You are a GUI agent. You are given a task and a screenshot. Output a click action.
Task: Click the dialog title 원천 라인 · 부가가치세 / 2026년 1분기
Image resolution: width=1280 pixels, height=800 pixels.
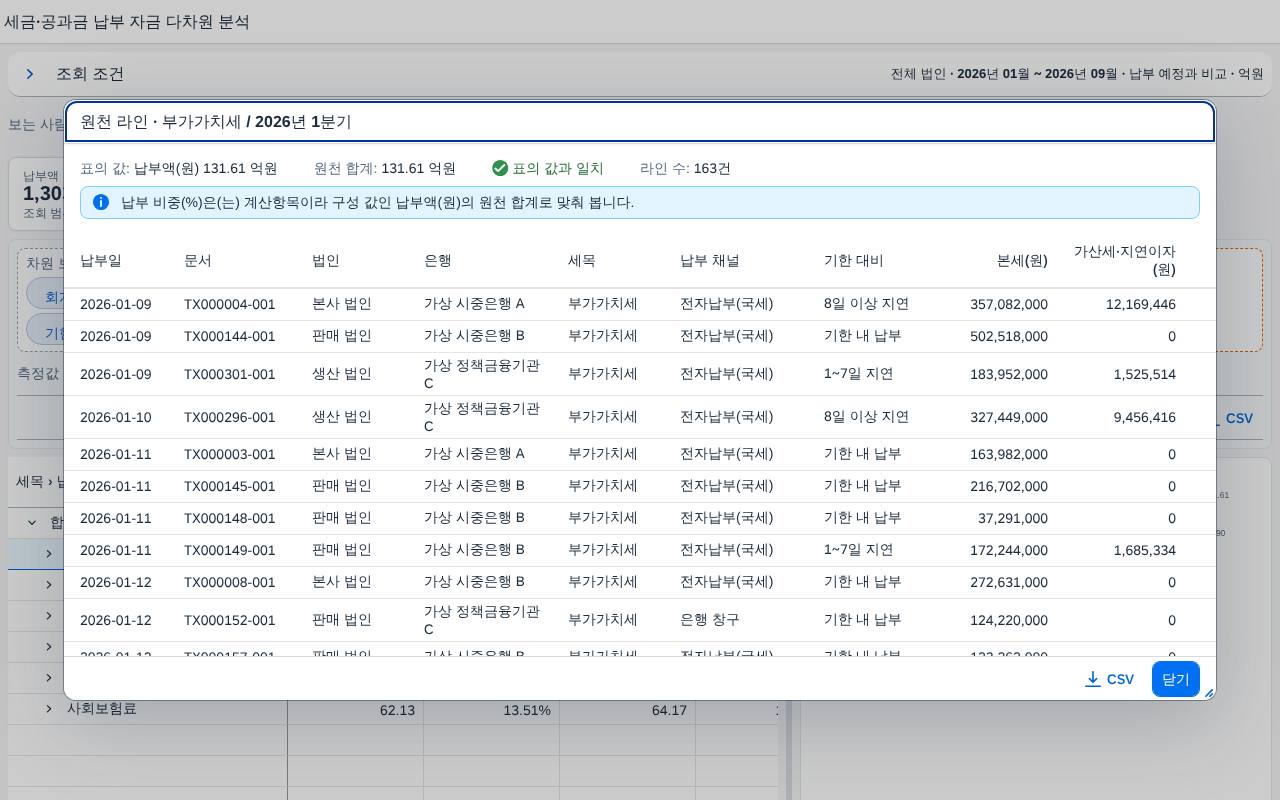pyautogui.click(x=216, y=122)
